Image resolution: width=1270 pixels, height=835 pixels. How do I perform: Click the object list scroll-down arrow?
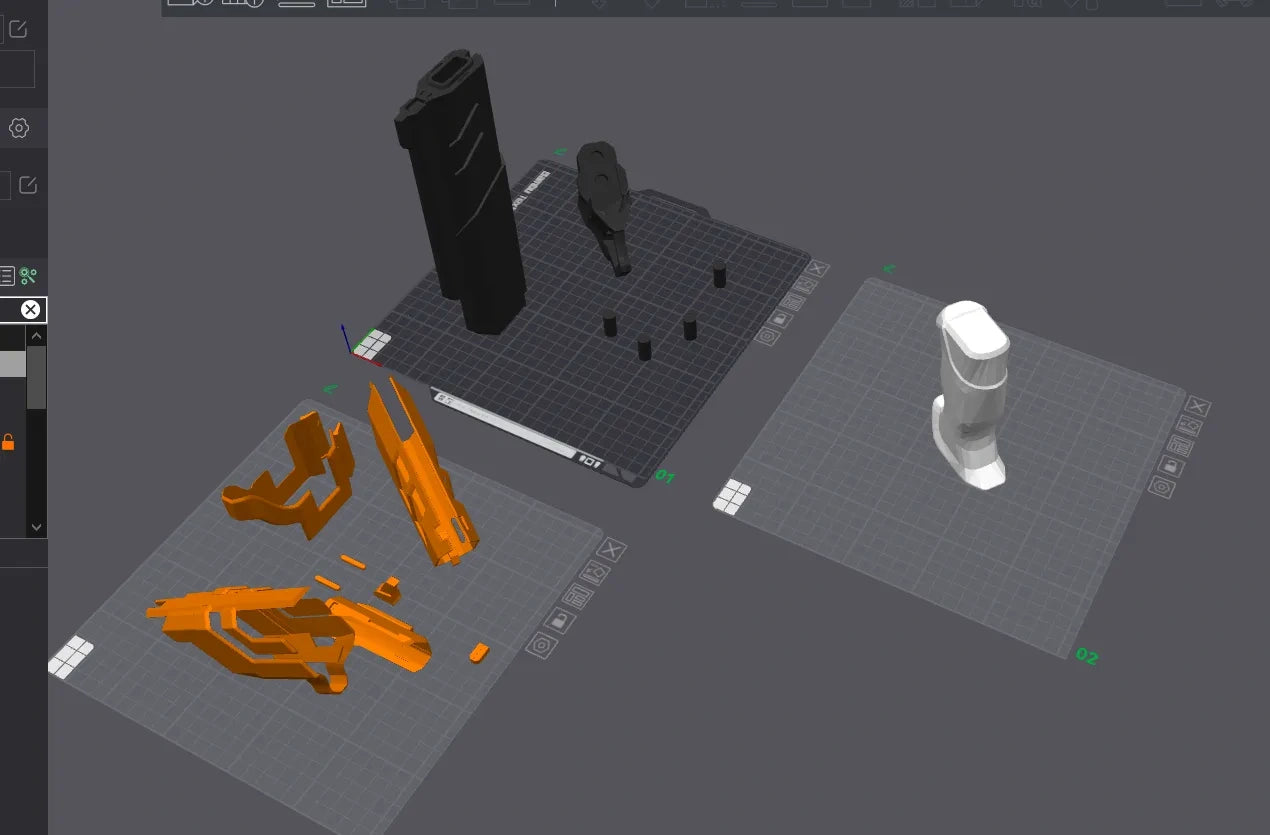click(x=36, y=527)
